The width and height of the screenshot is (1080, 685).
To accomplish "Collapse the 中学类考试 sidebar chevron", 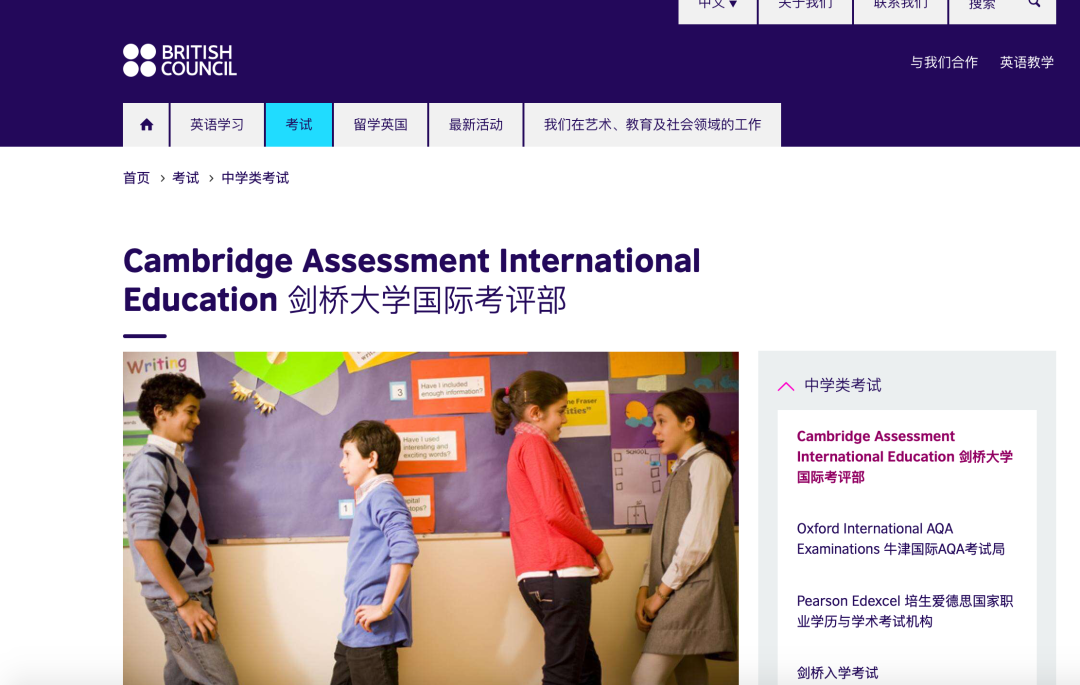I will tap(786, 386).
